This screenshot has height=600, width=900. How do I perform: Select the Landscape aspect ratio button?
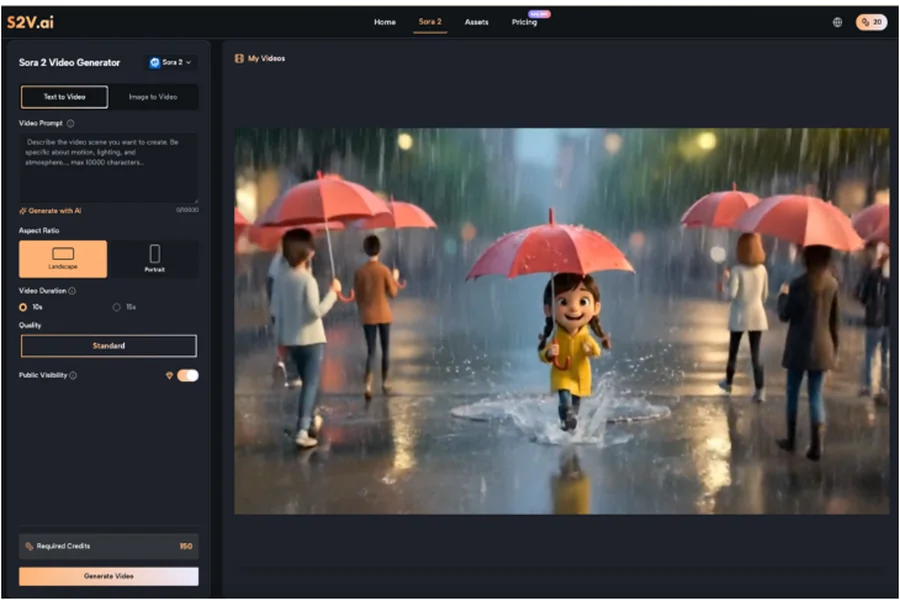point(63,258)
